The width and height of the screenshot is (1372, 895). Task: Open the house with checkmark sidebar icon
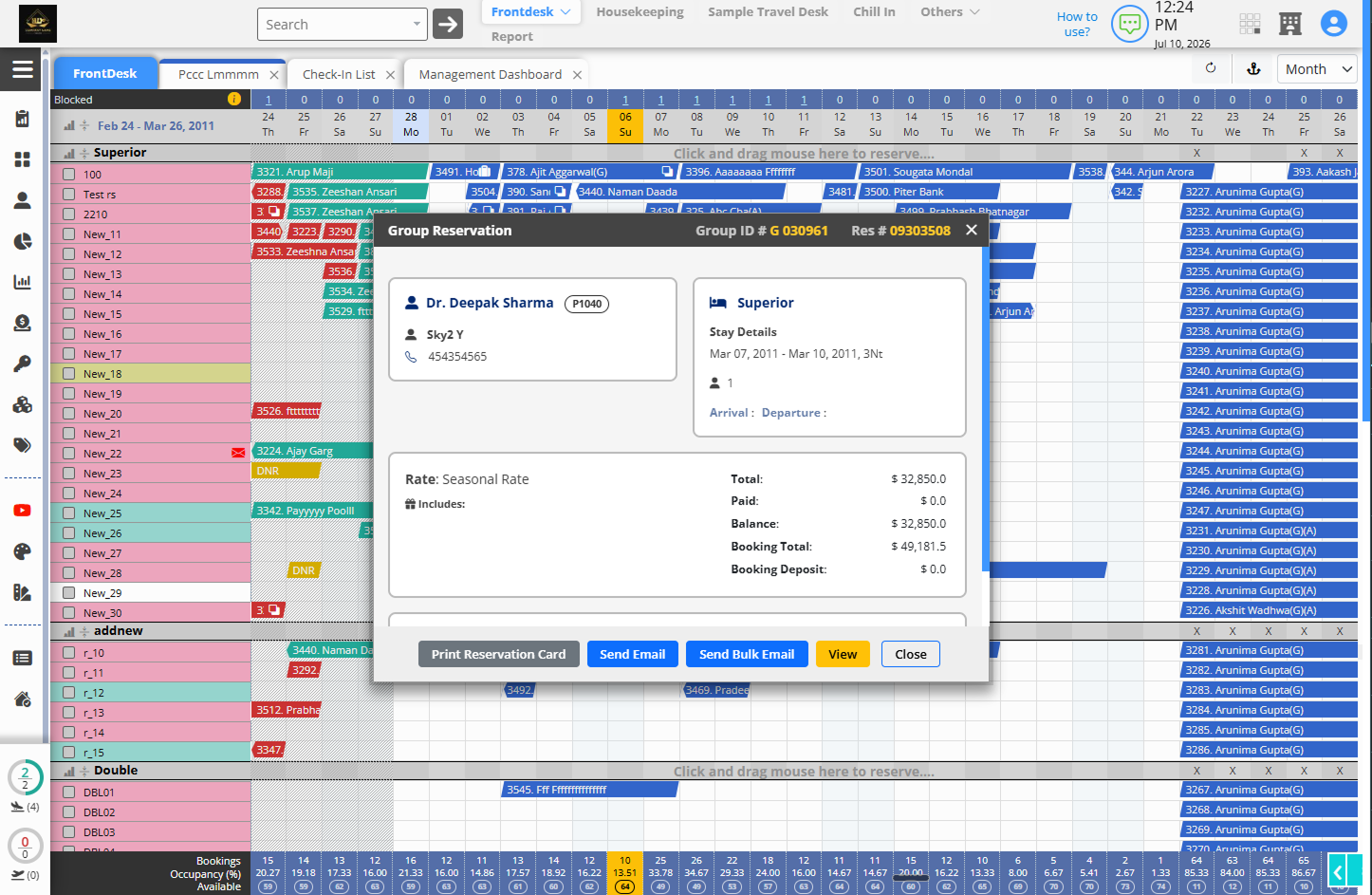pos(23,699)
